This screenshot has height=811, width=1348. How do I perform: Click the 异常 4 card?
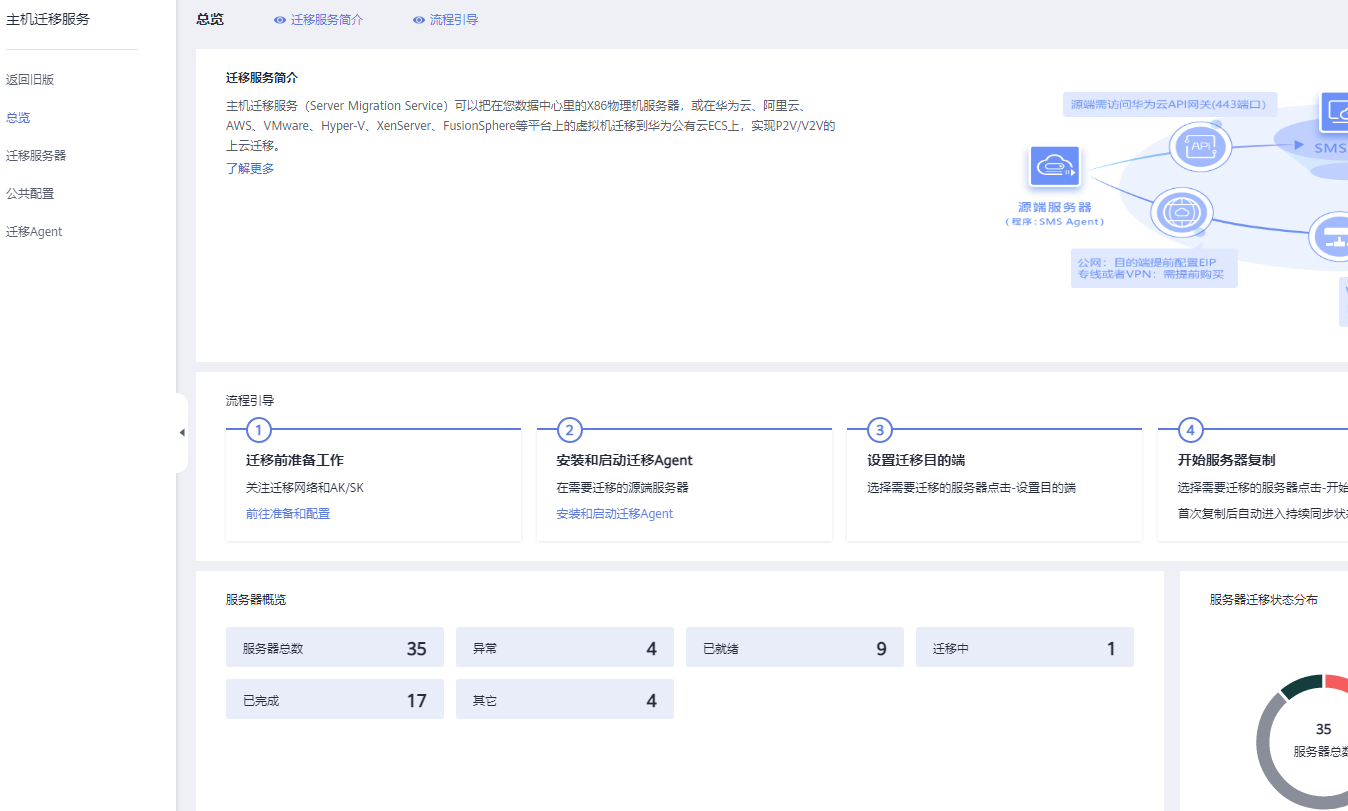(x=565, y=647)
